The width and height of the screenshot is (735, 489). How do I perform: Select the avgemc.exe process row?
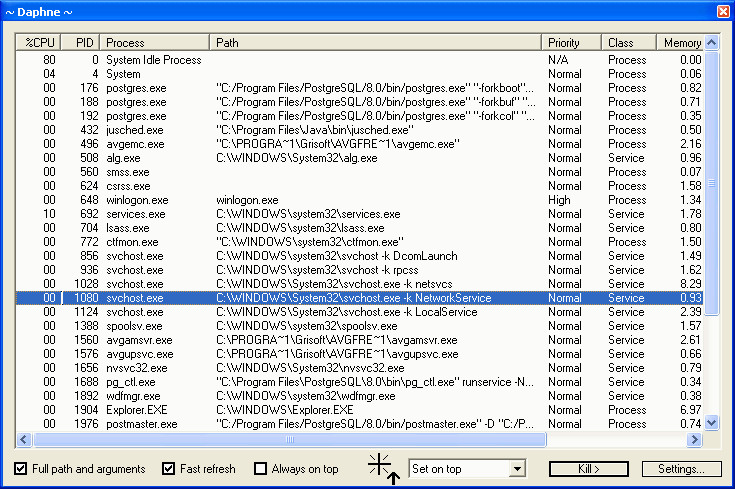click(x=360, y=144)
